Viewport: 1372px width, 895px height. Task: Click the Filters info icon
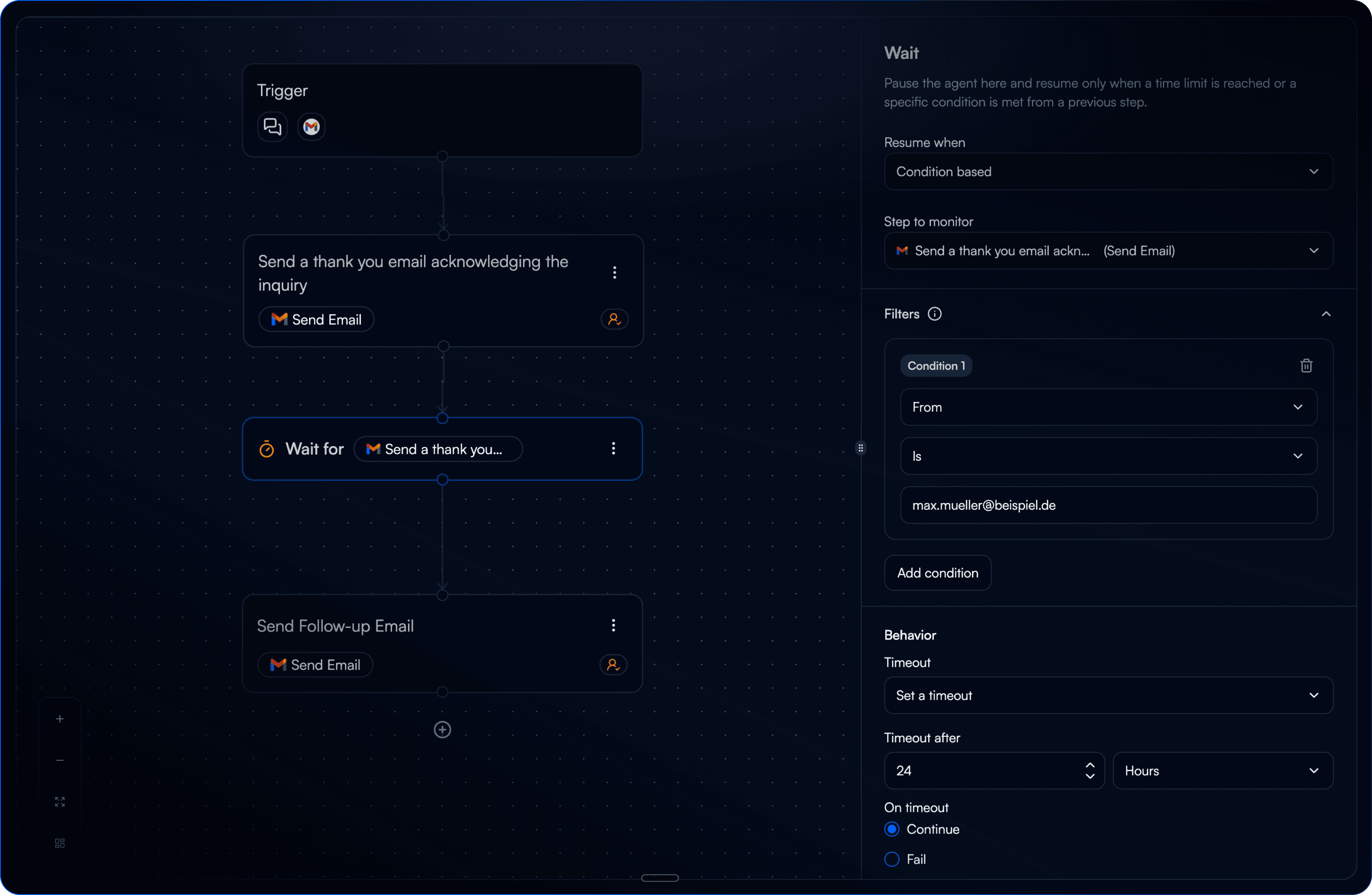click(934, 314)
